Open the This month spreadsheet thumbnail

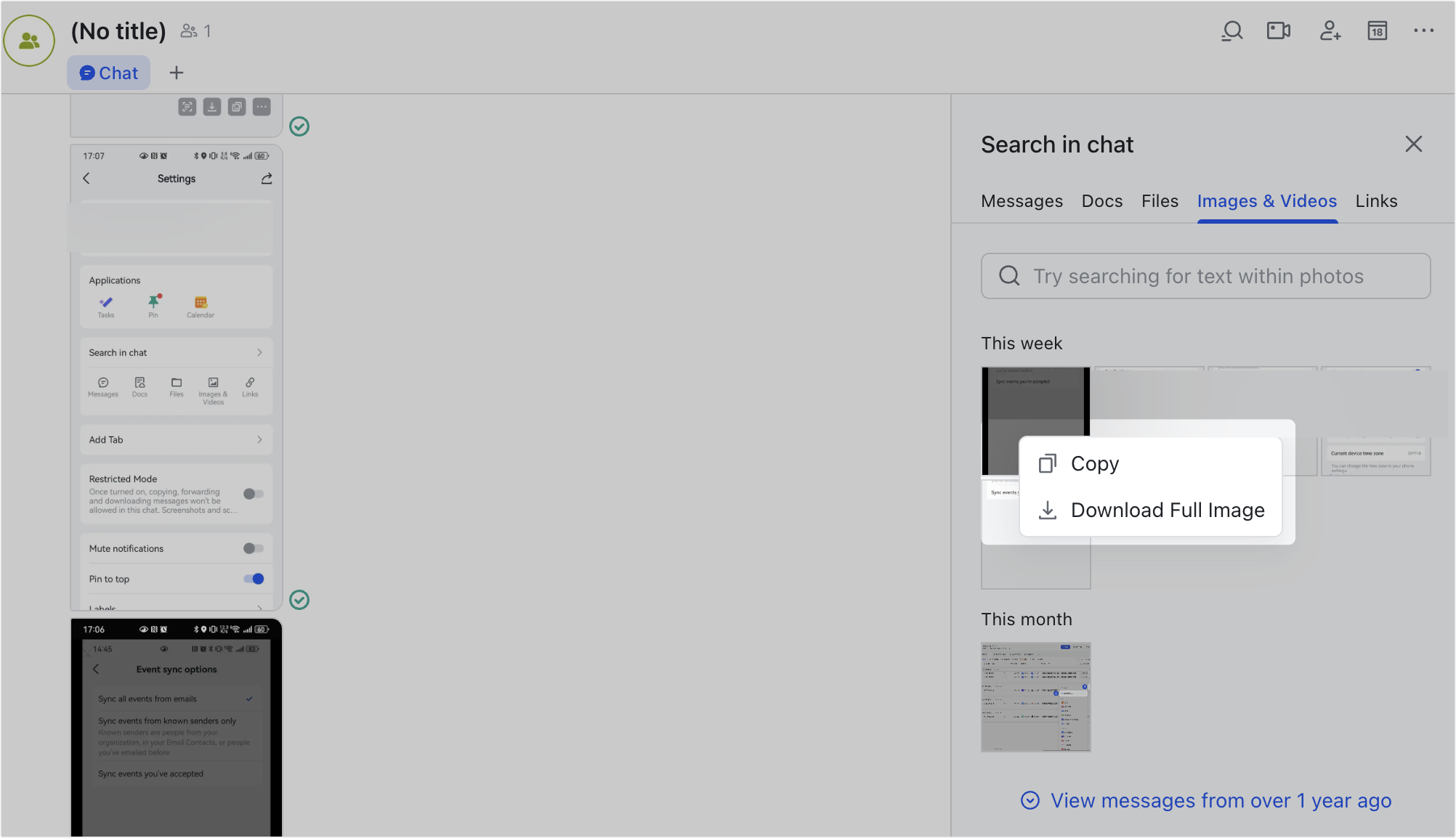(1035, 697)
